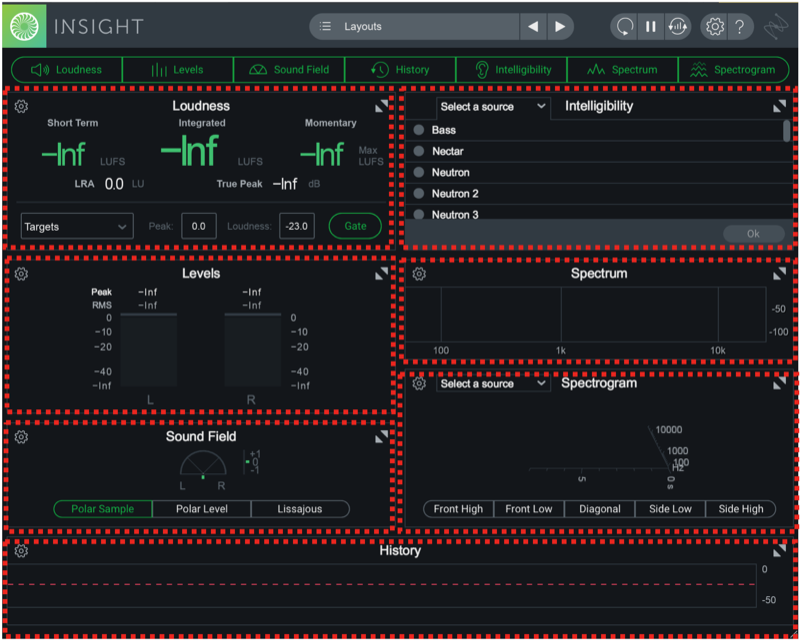Toggle the Intelligibility module tab

512,70
